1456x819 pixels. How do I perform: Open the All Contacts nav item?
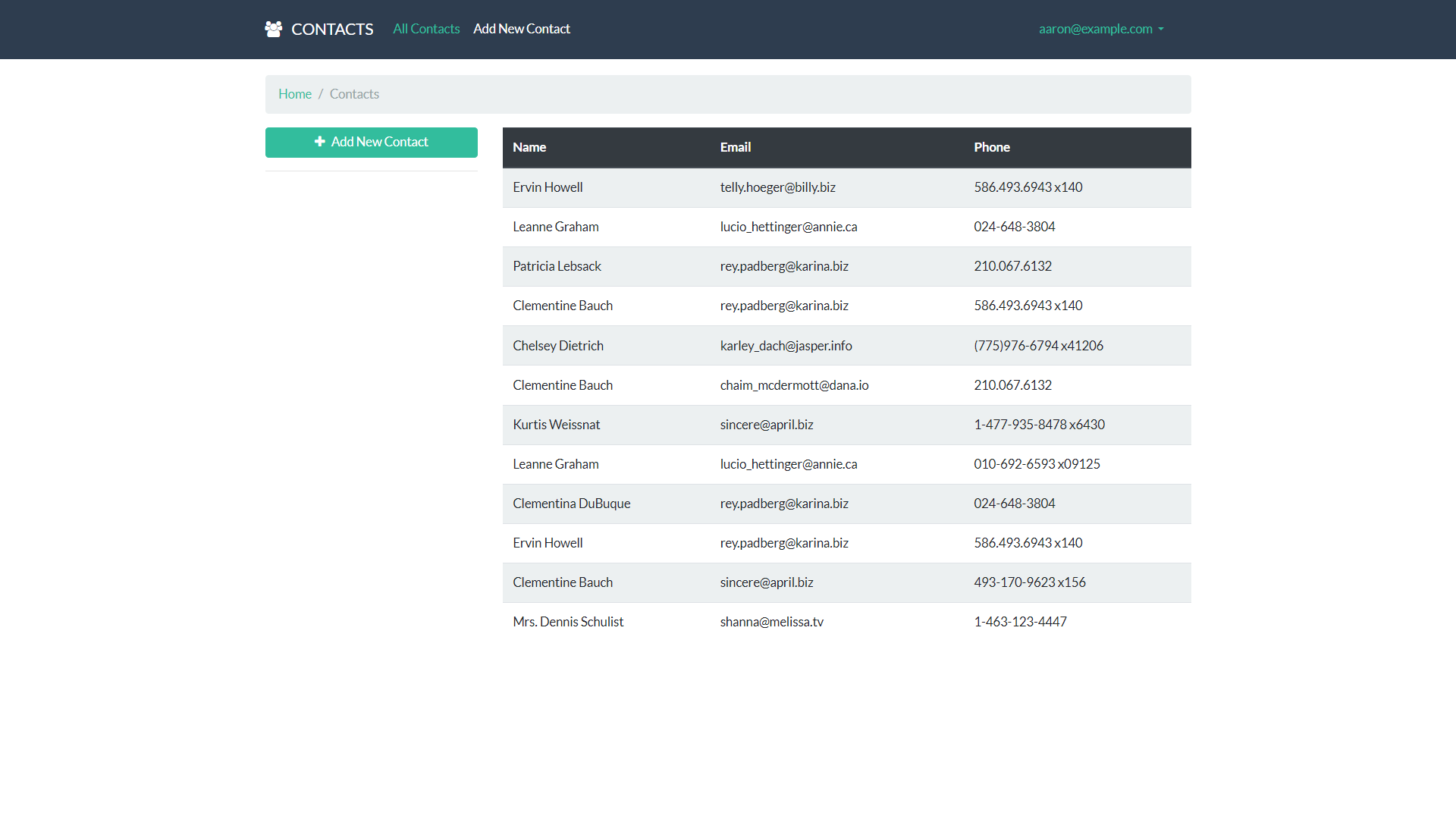[426, 29]
